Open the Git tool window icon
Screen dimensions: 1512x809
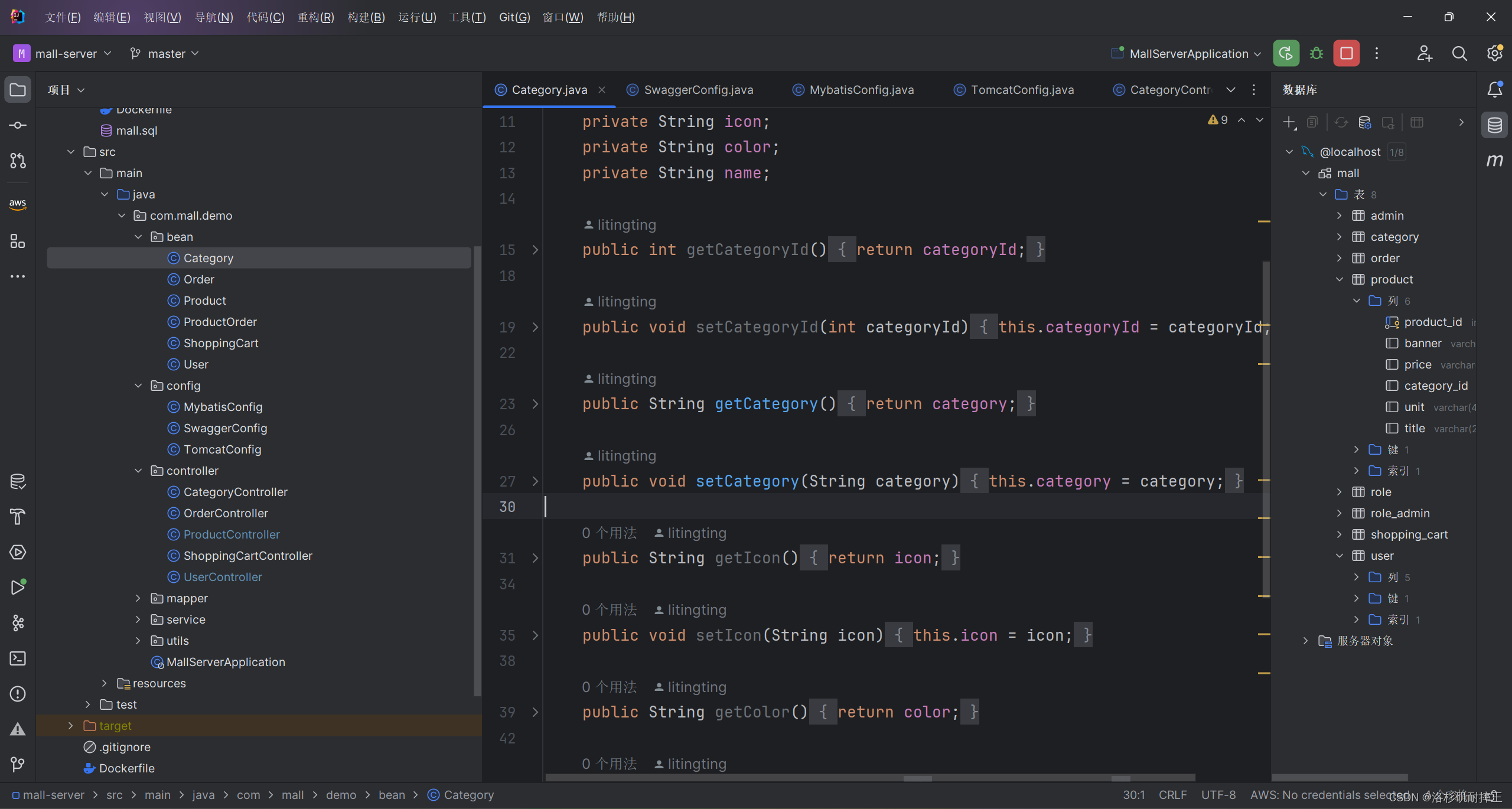pyautogui.click(x=18, y=765)
